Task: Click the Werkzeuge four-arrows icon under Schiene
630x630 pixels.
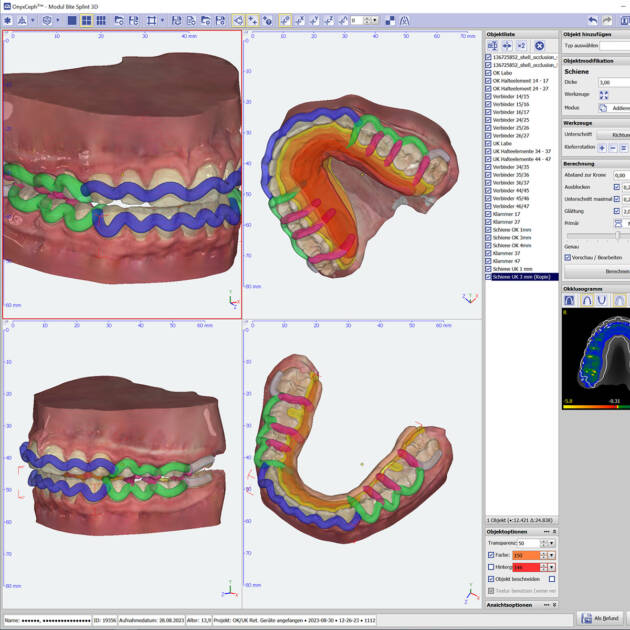Action: tap(603, 95)
